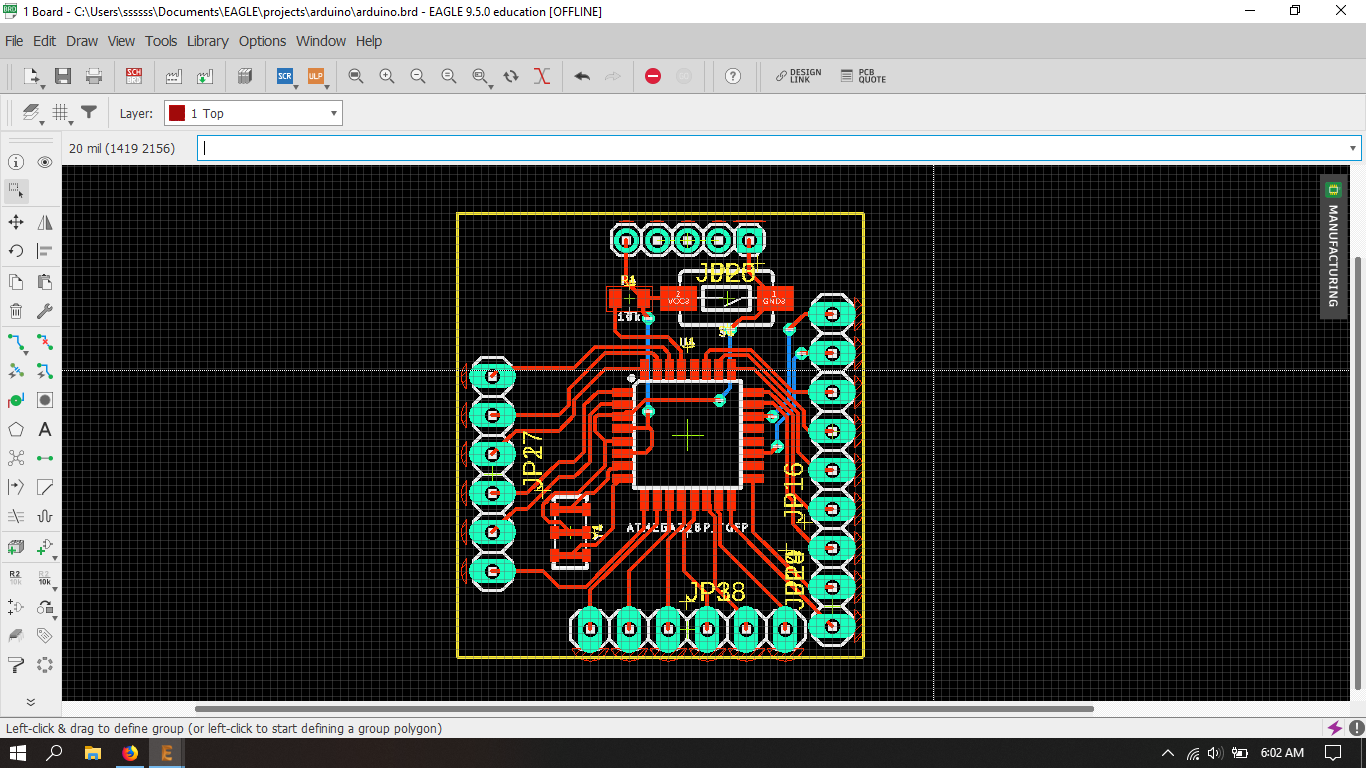Open Help with question mark icon
1366x768 pixels.
[733, 76]
